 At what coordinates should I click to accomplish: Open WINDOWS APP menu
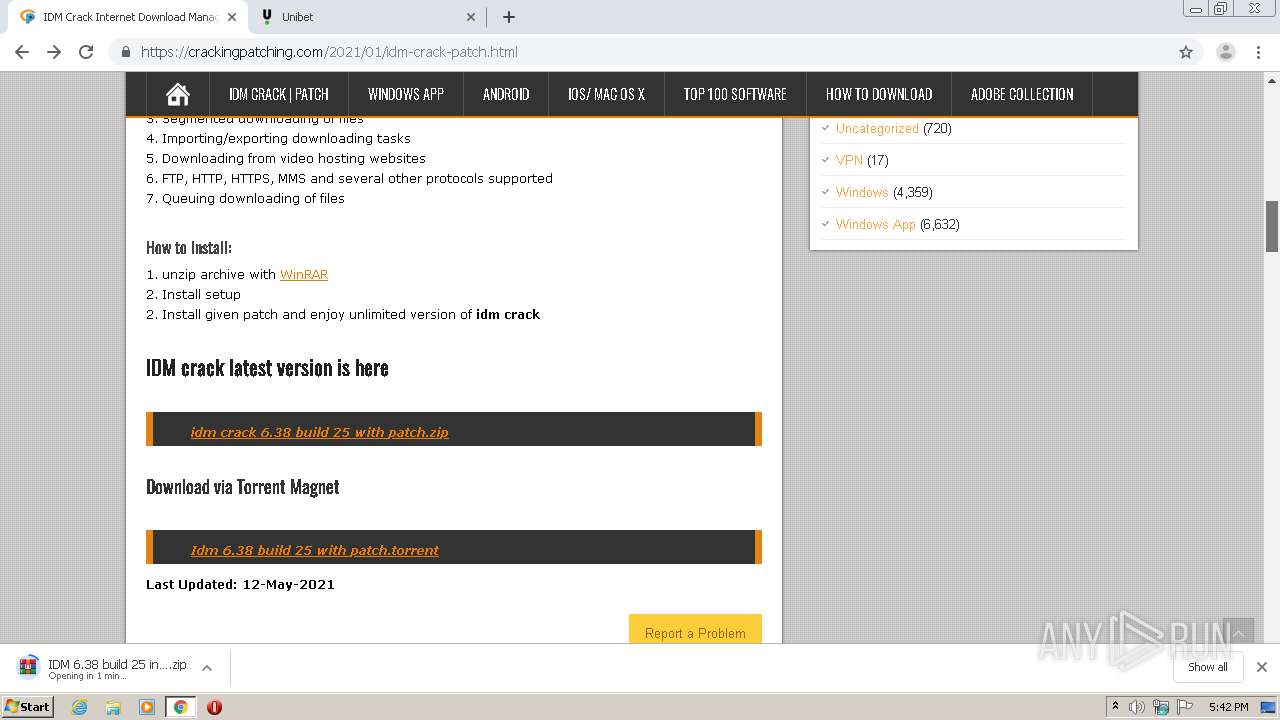pos(405,94)
